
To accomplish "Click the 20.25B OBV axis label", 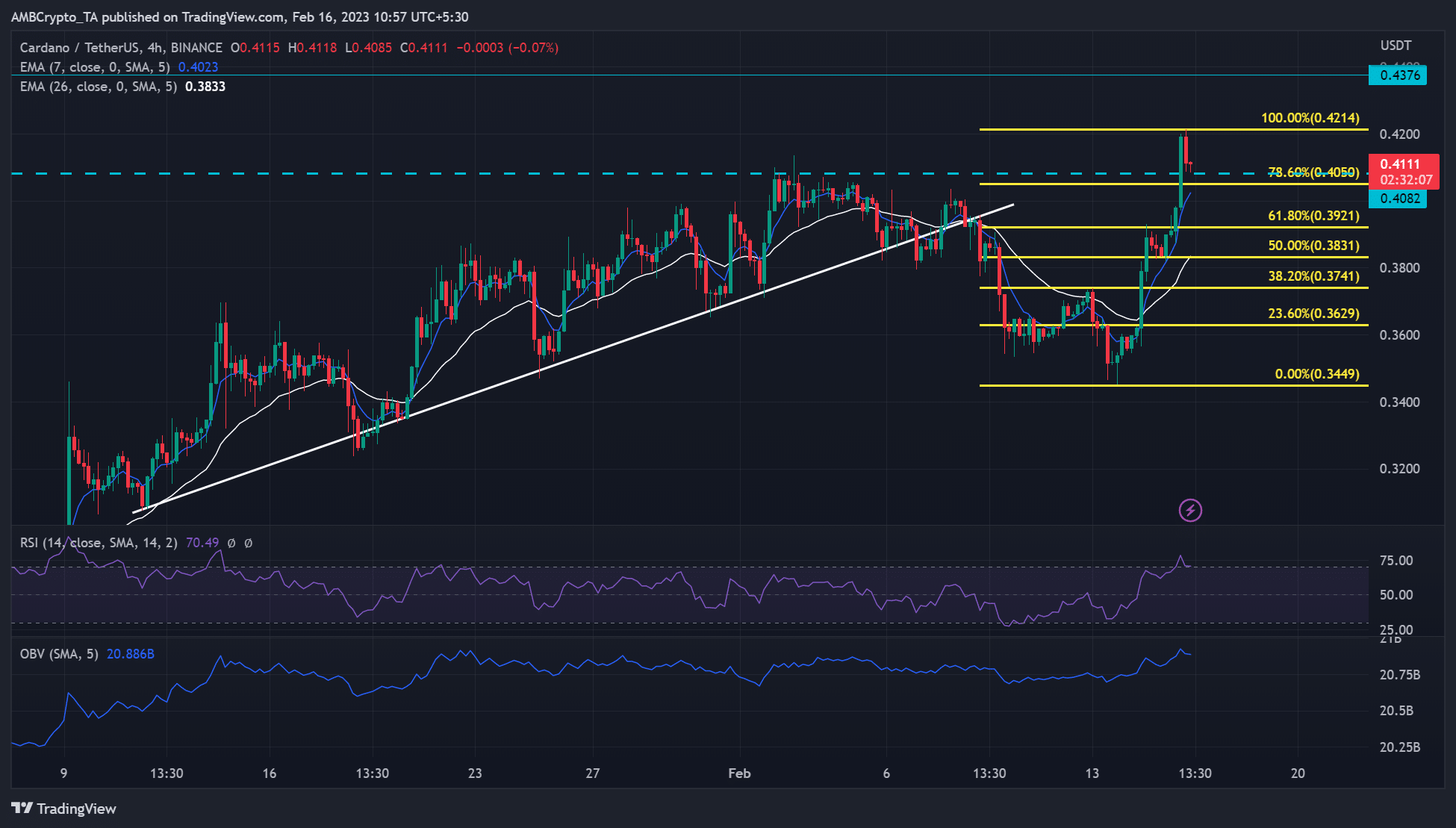I will (1399, 747).
